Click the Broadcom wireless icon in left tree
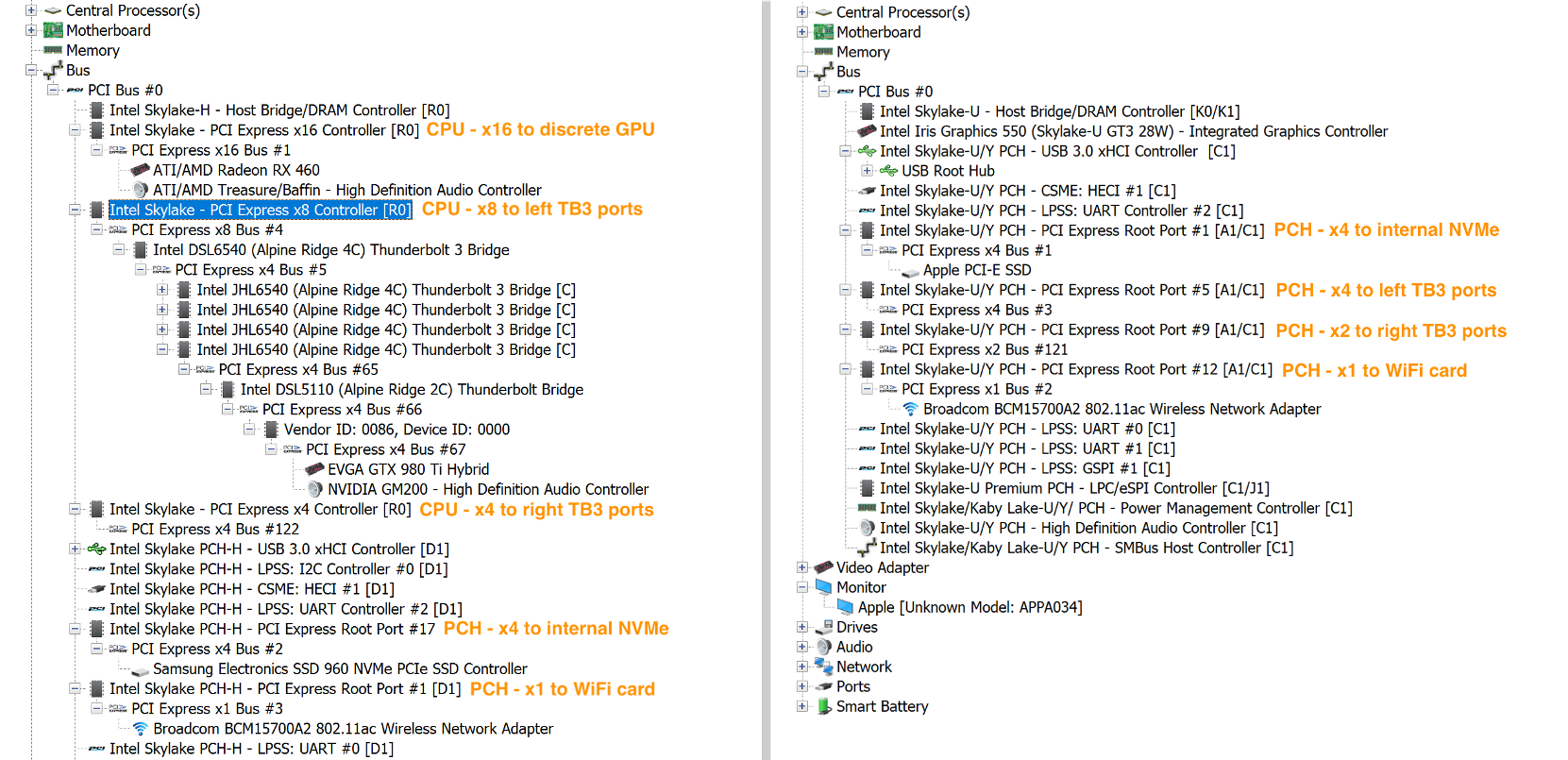 (141, 729)
